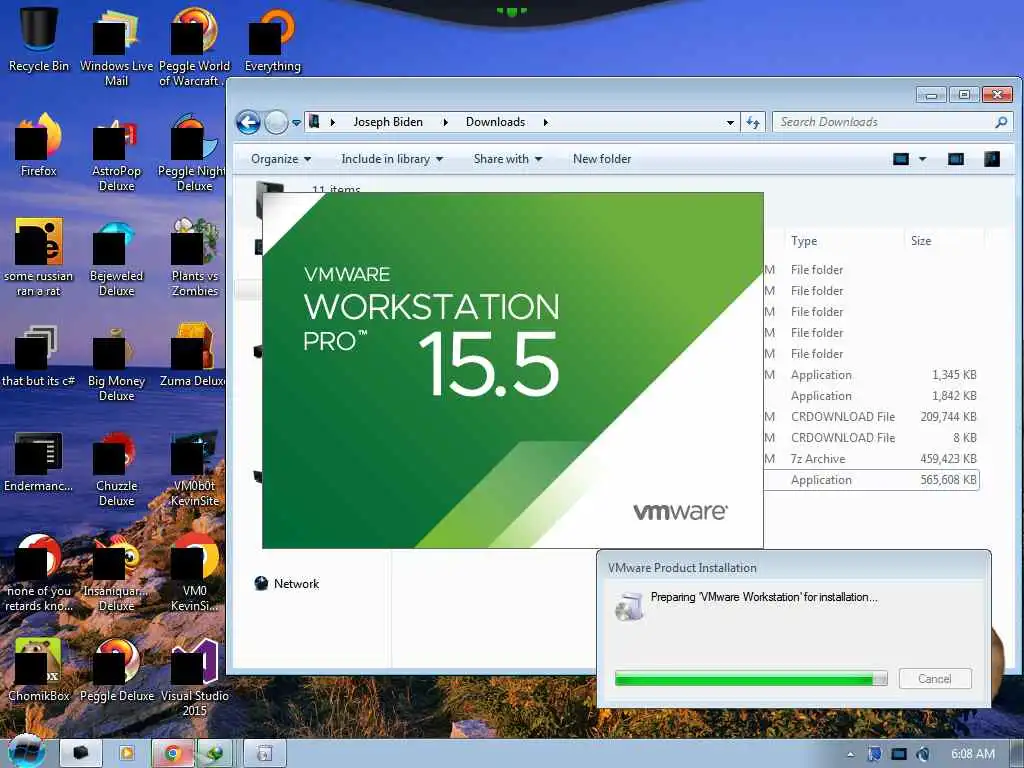Open the view options dropdown arrow

coord(923,159)
